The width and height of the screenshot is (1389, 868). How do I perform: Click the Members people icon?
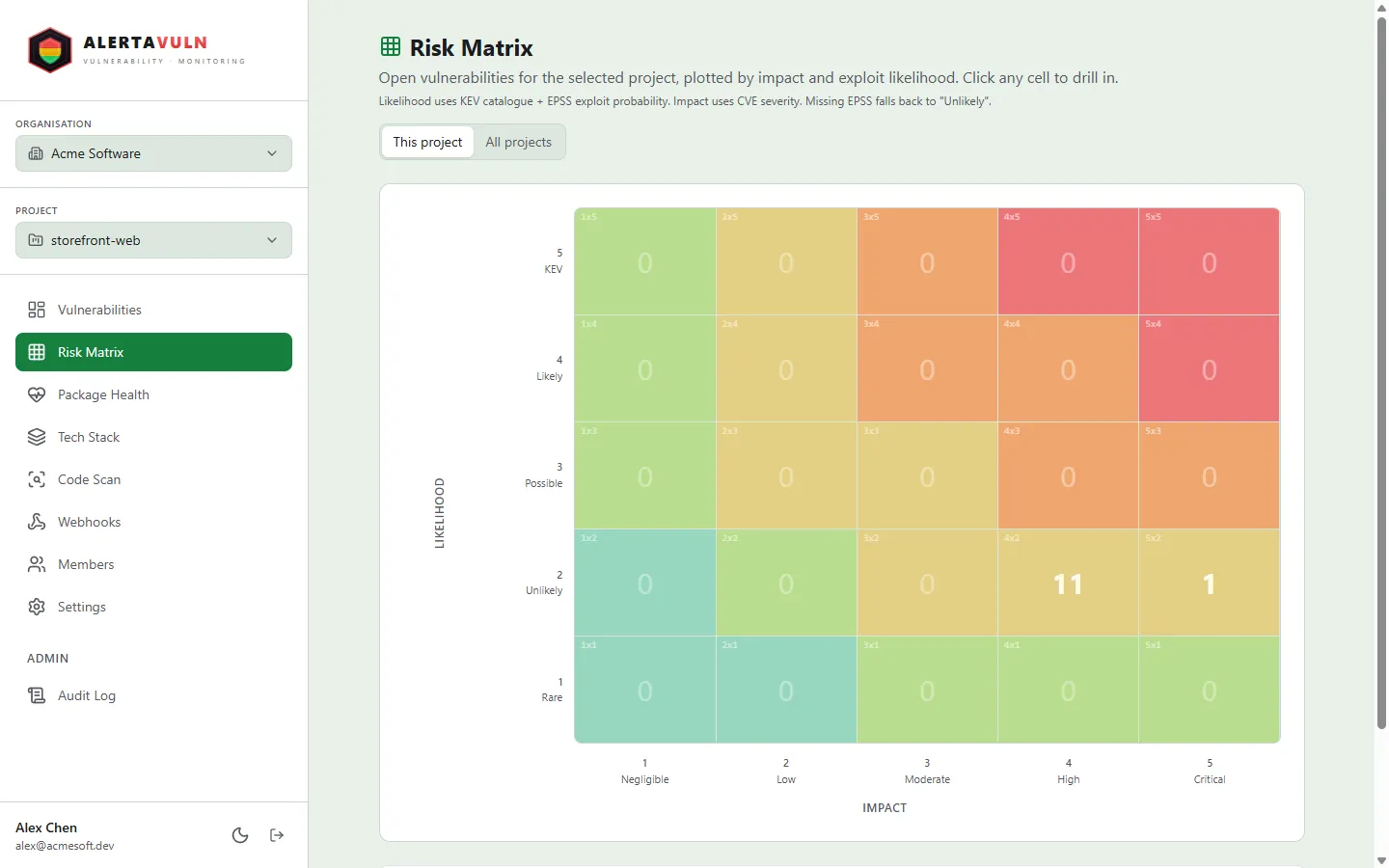pos(37,564)
